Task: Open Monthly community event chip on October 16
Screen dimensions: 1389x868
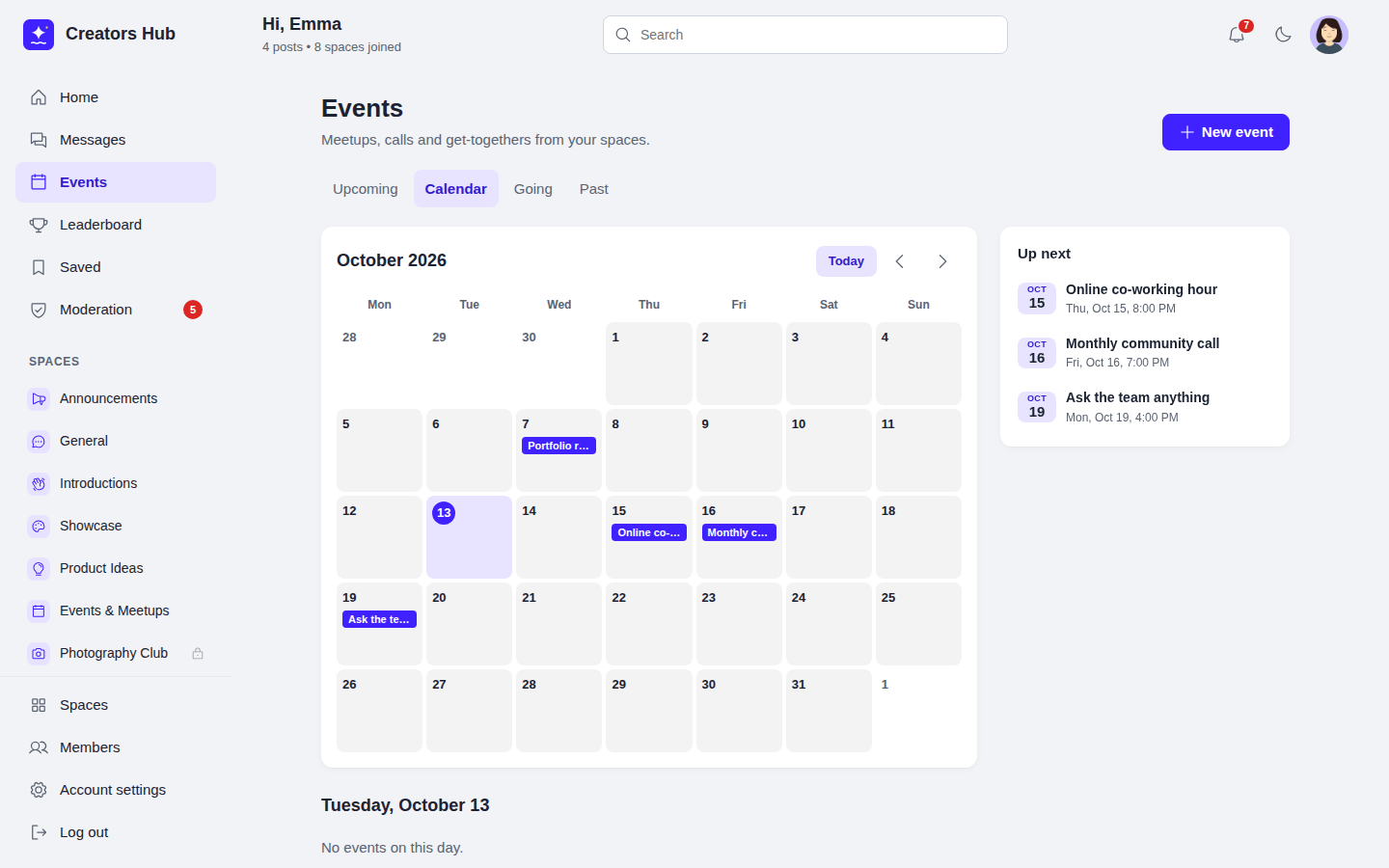Action: [x=739, y=532]
